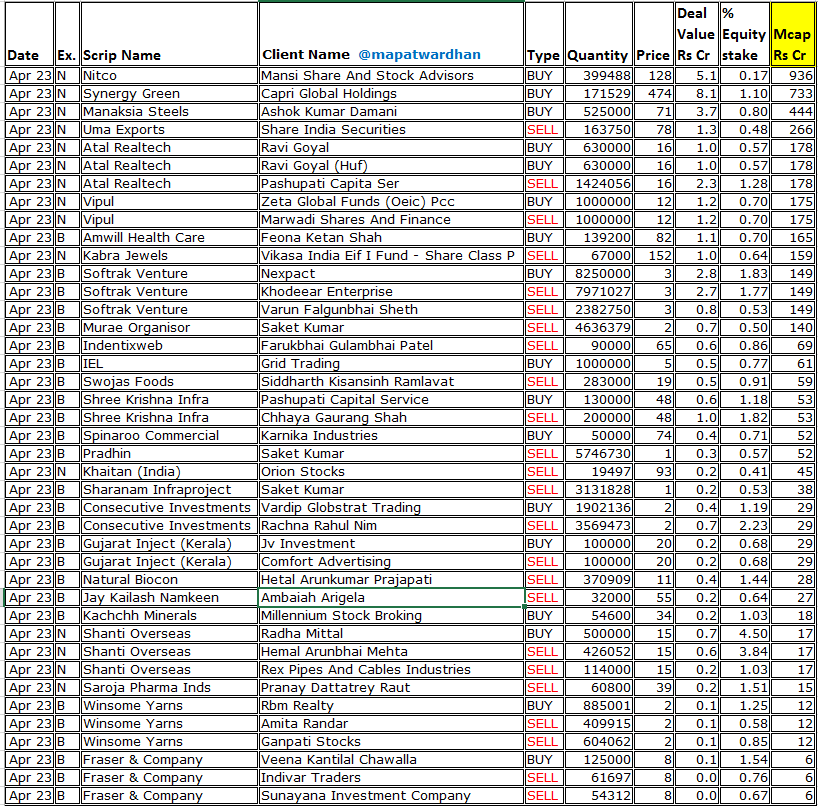Image resolution: width=818 pixels, height=806 pixels.
Task: Click Karnika Industries cell
Action: [x=391, y=436]
